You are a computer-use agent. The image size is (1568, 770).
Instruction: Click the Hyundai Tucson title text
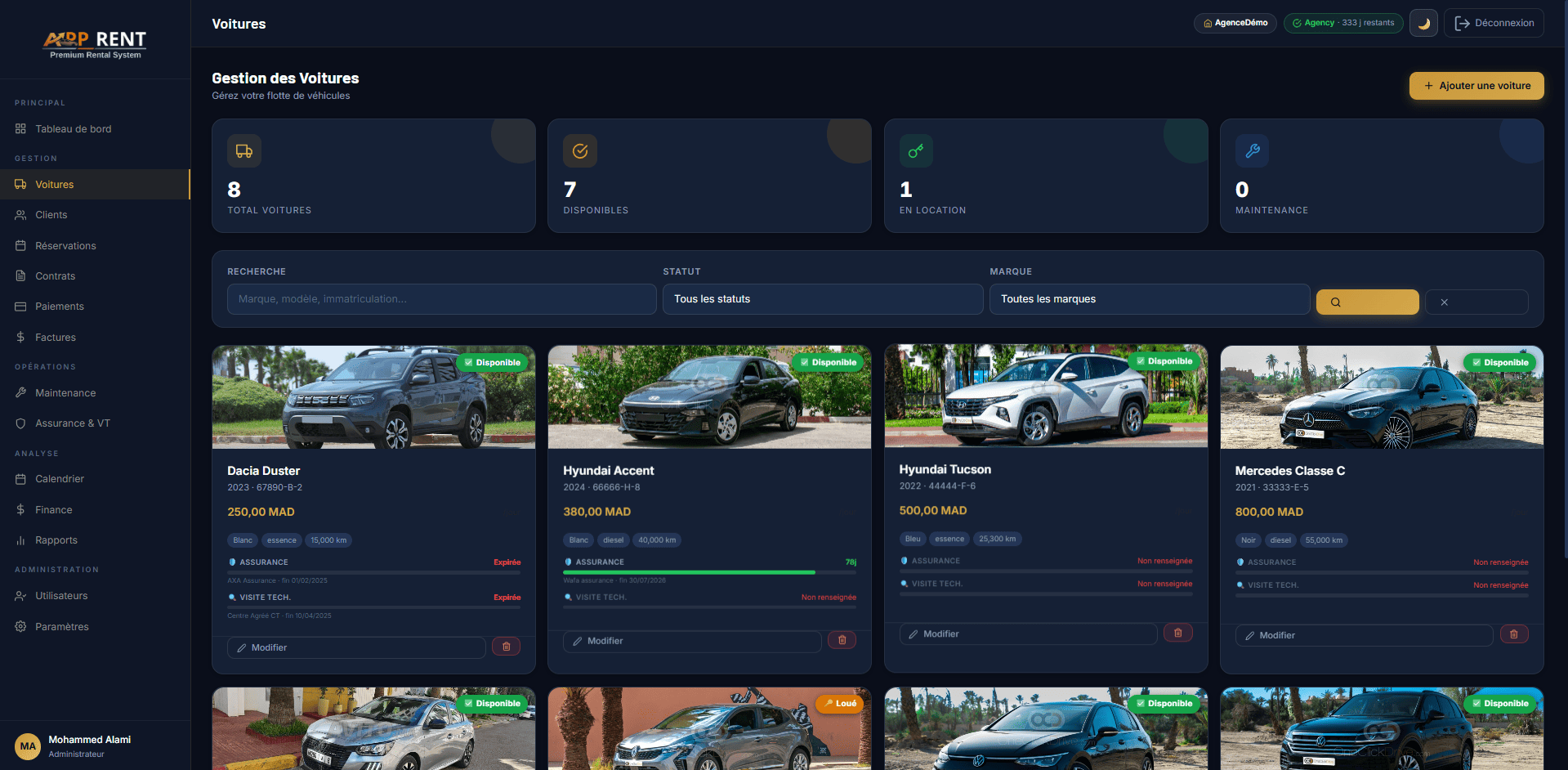(945, 469)
